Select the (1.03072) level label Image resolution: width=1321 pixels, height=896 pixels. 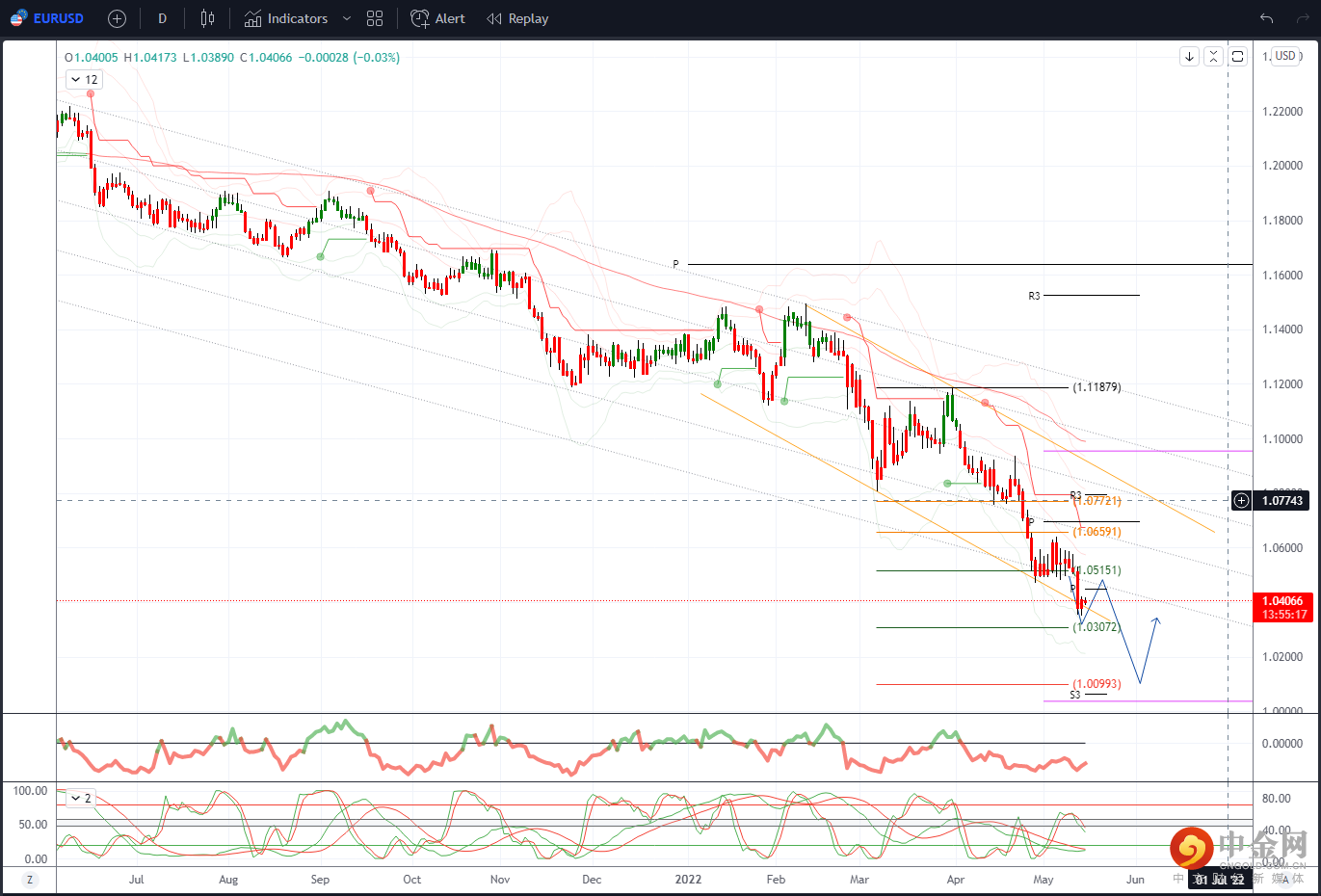pyautogui.click(x=1096, y=627)
